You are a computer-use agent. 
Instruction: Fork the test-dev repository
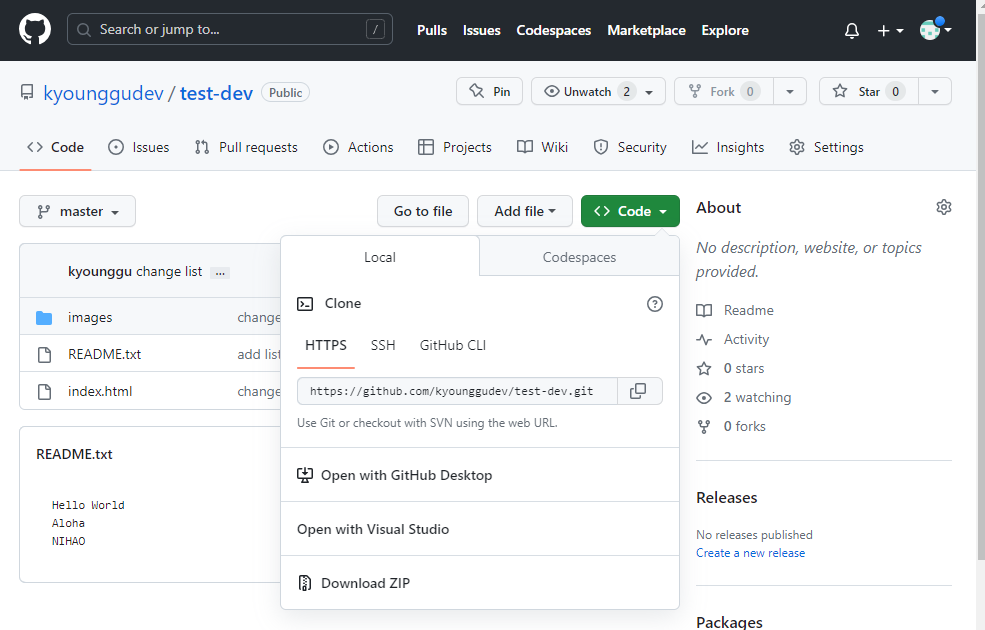[x=724, y=92]
